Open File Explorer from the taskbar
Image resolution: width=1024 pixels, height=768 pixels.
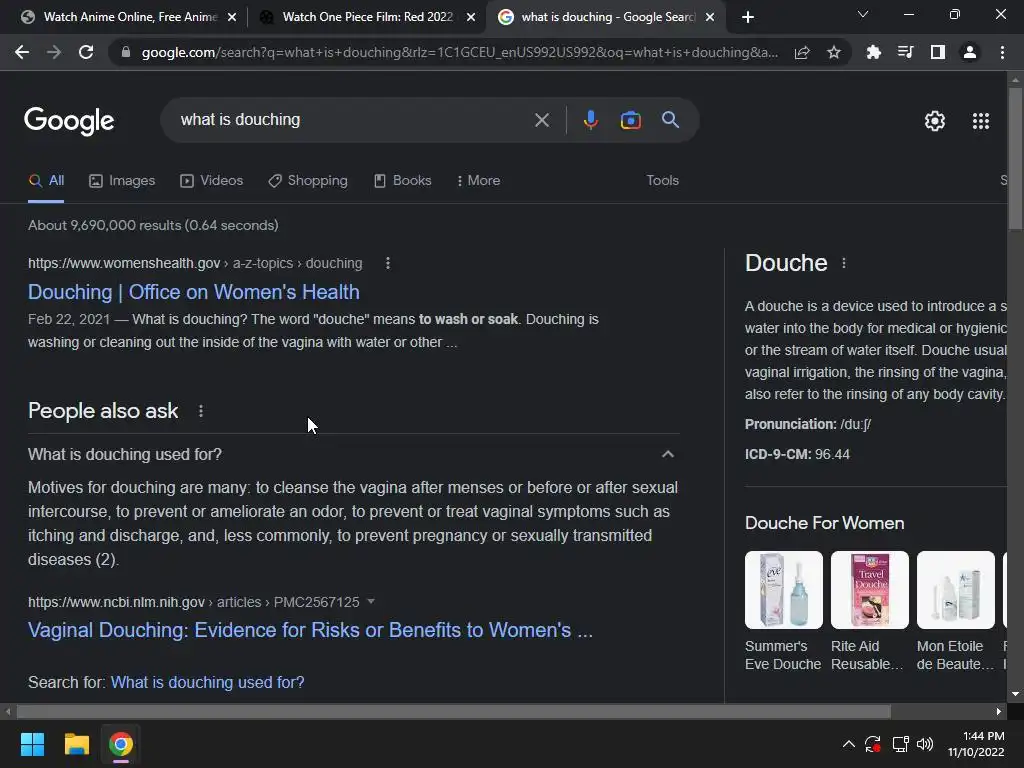76,744
